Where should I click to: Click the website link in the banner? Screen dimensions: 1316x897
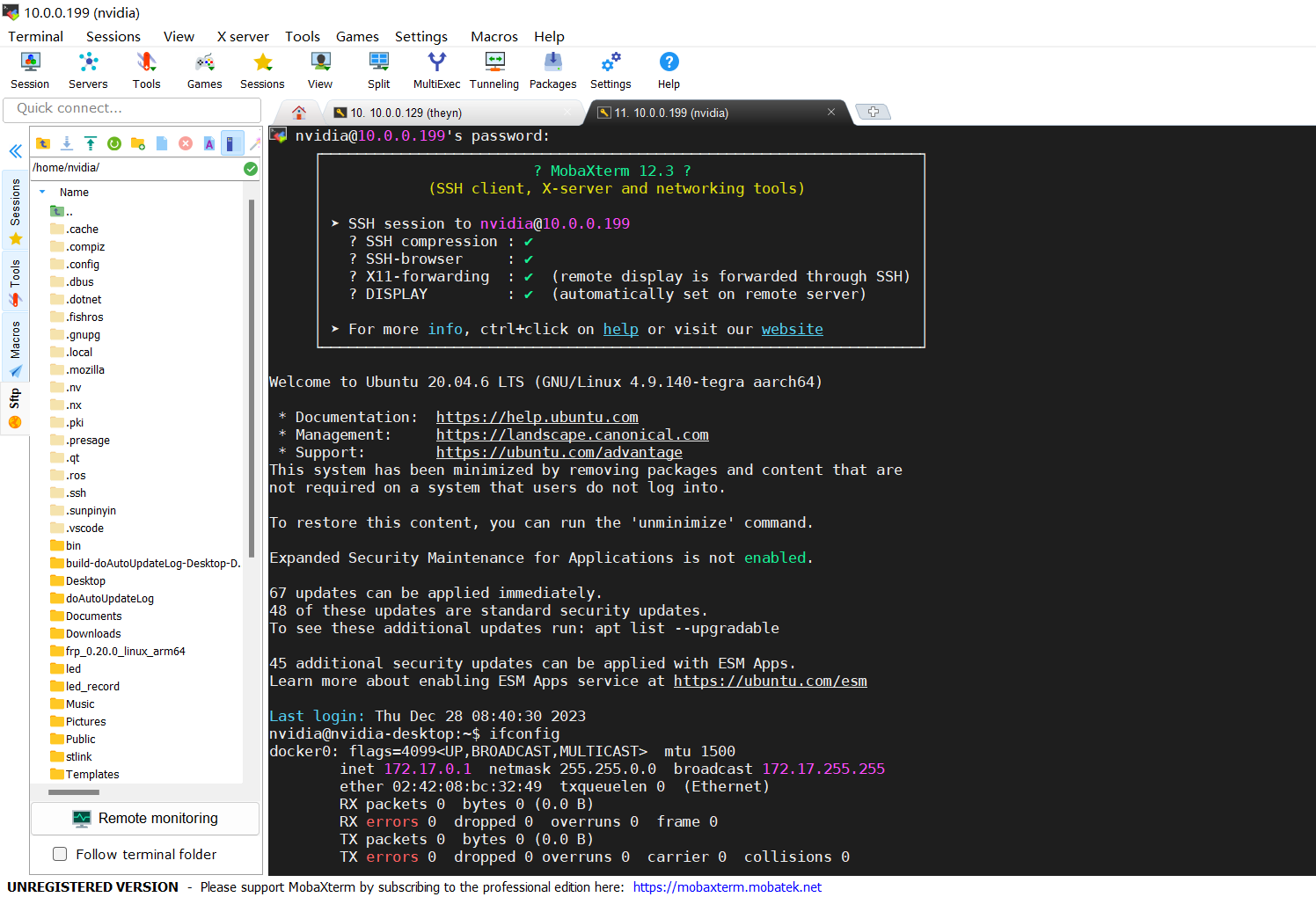click(x=793, y=329)
